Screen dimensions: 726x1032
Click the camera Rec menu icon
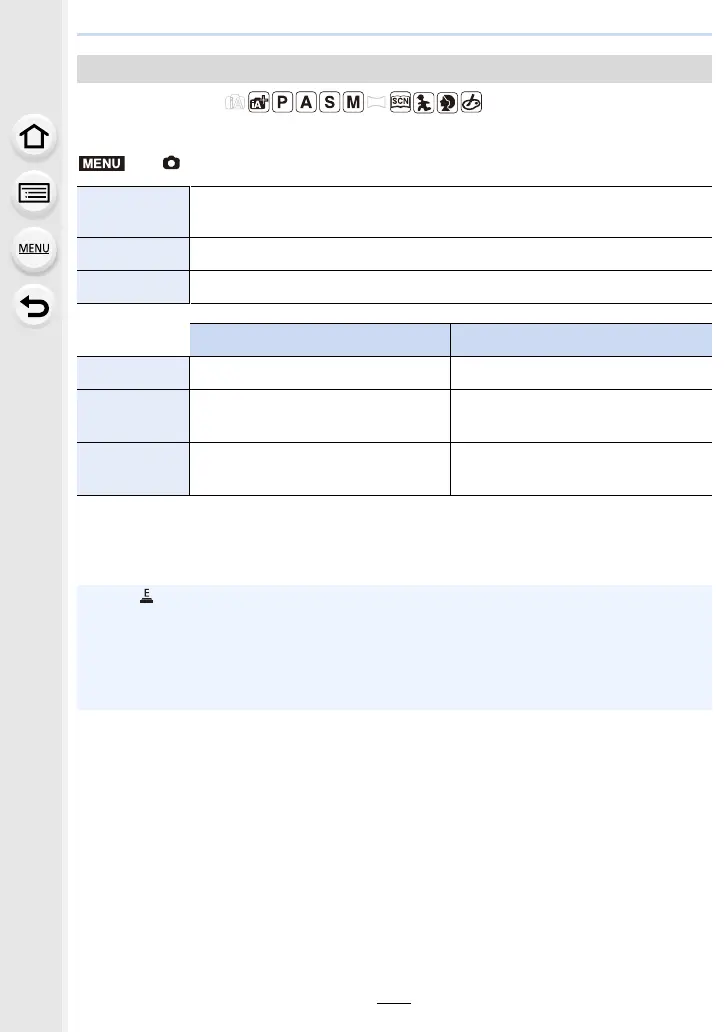tap(171, 163)
